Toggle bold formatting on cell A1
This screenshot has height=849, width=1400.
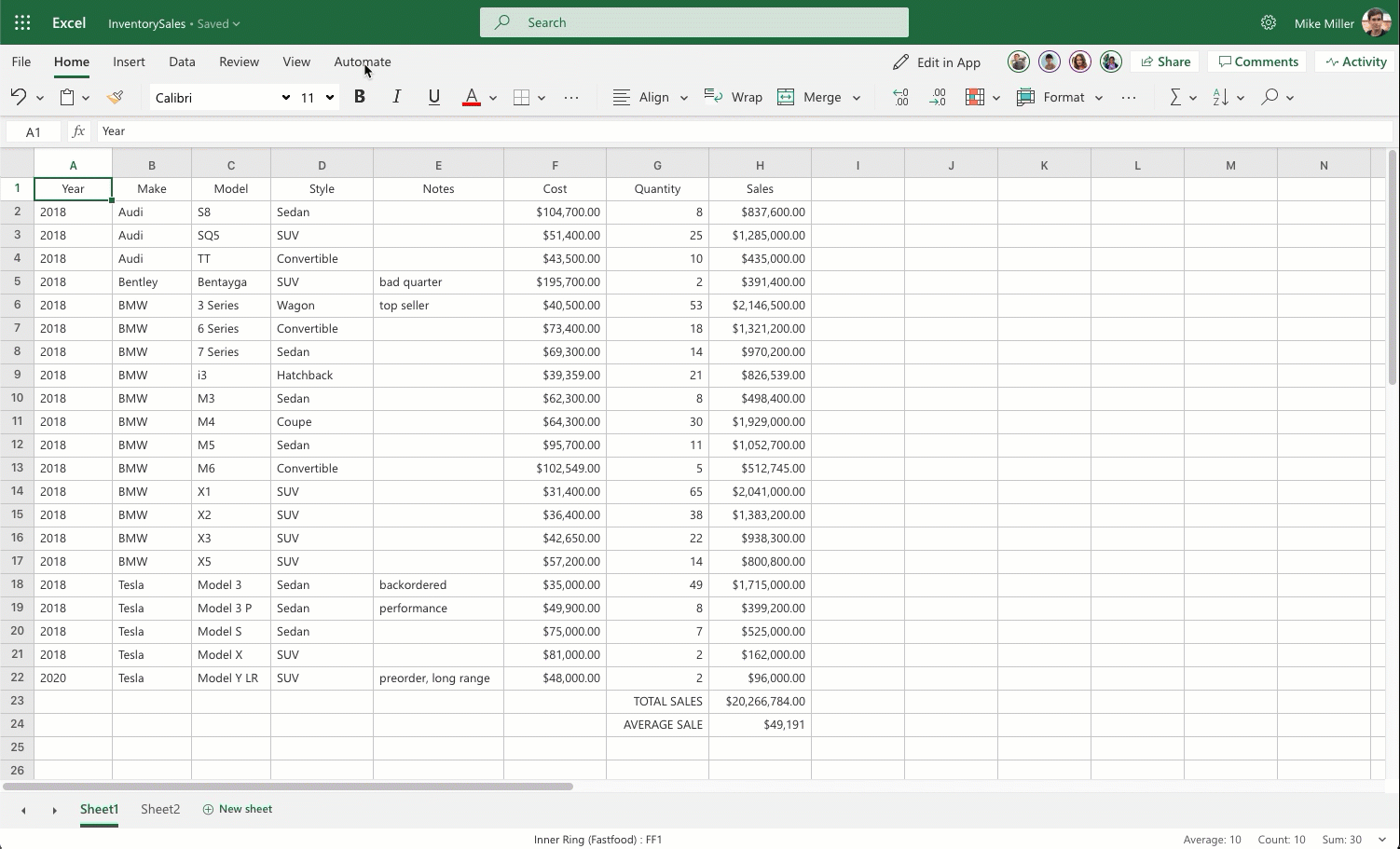(360, 96)
